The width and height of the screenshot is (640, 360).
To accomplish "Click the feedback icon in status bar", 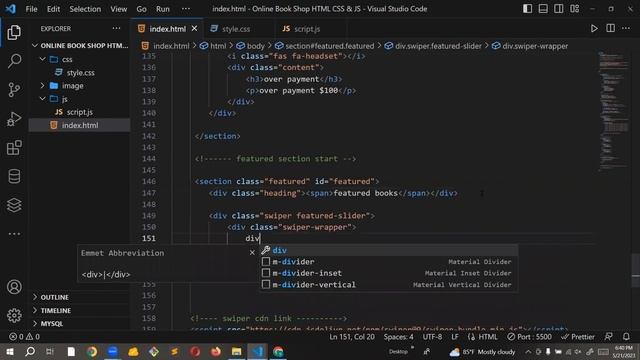I will tap(608, 337).
